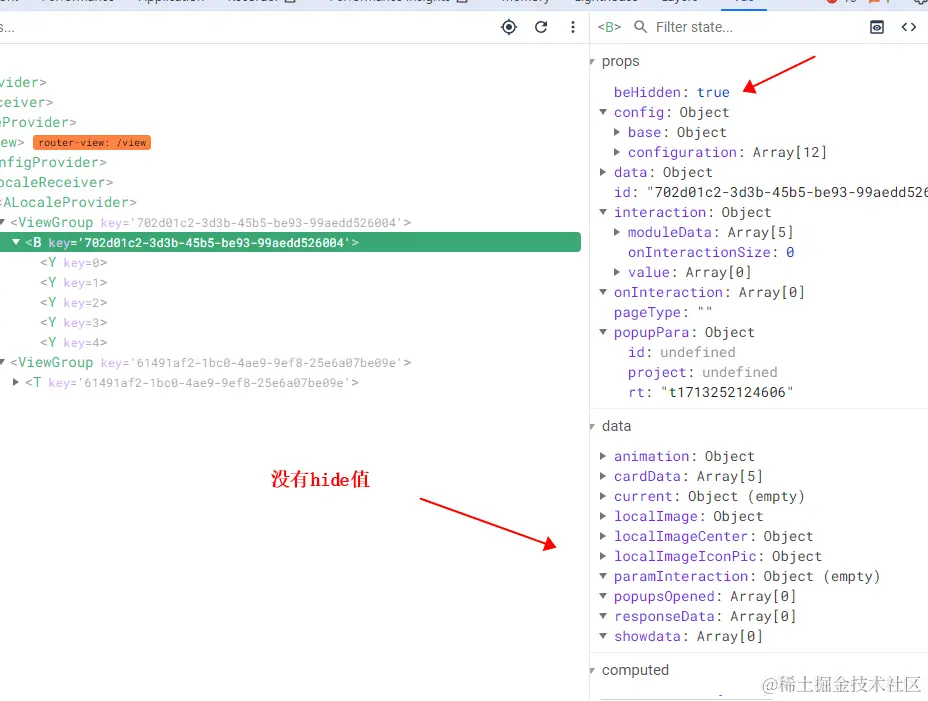
Task: Click the project undefined value
Action: click(x=739, y=372)
